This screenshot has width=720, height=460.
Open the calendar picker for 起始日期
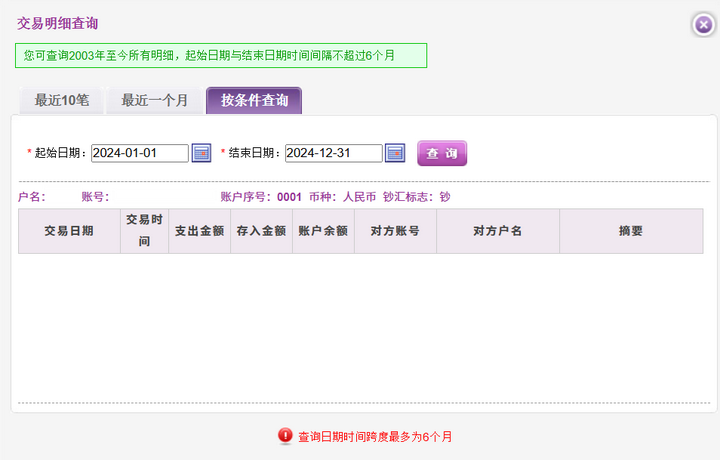pyautogui.click(x=201, y=153)
